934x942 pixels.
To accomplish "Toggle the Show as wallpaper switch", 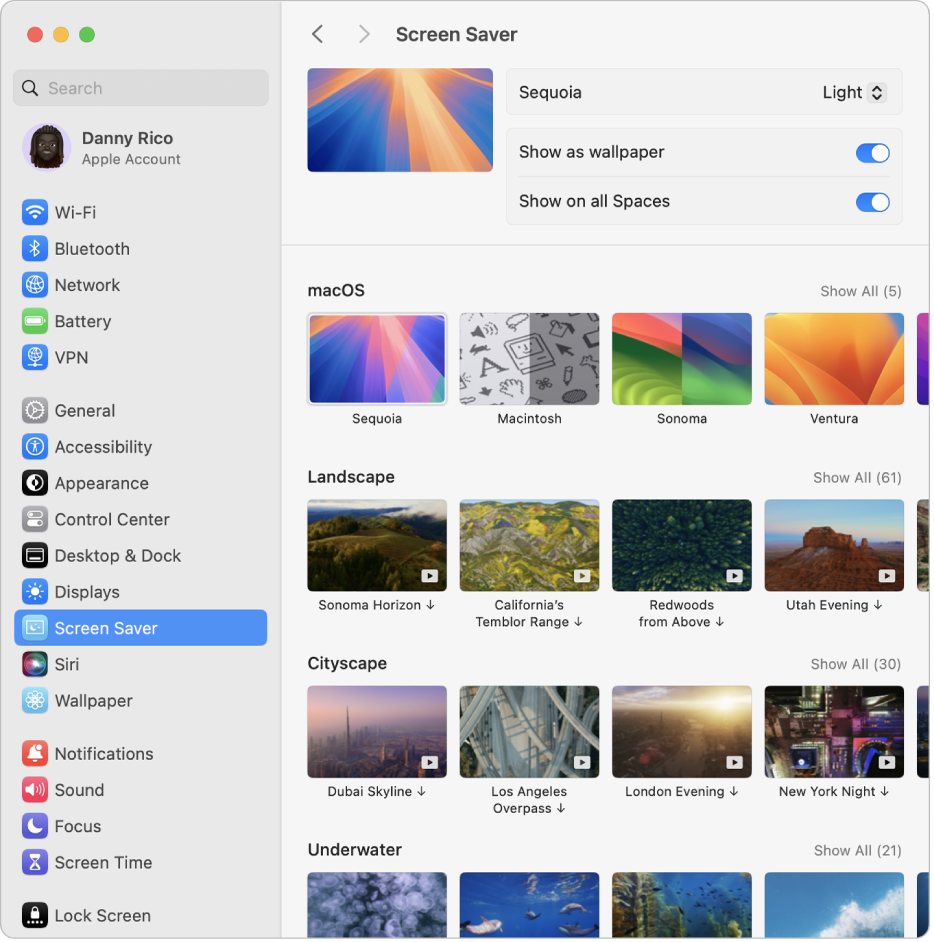I will coord(872,153).
